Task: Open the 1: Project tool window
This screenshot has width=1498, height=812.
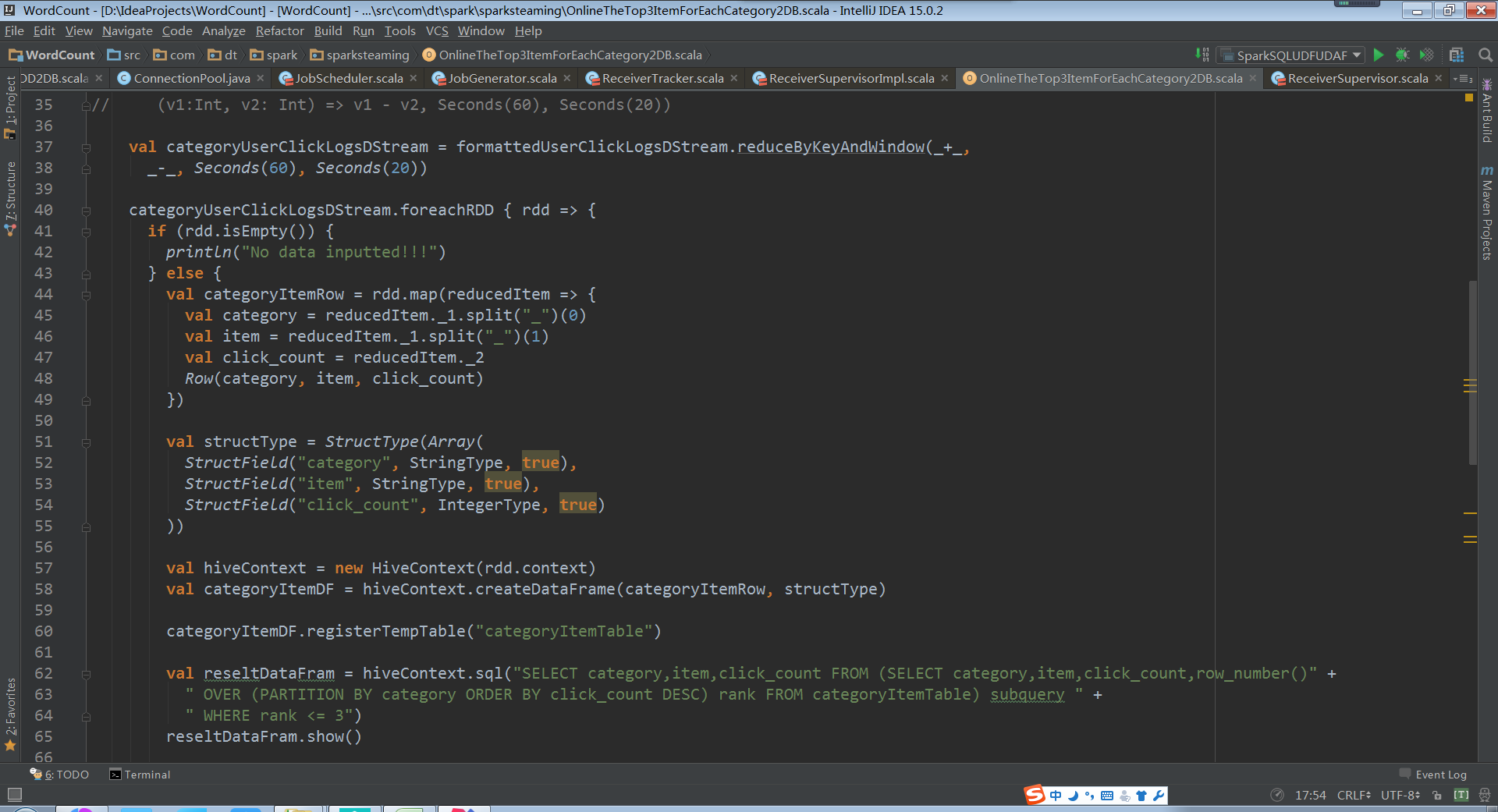Action: coord(10,108)
